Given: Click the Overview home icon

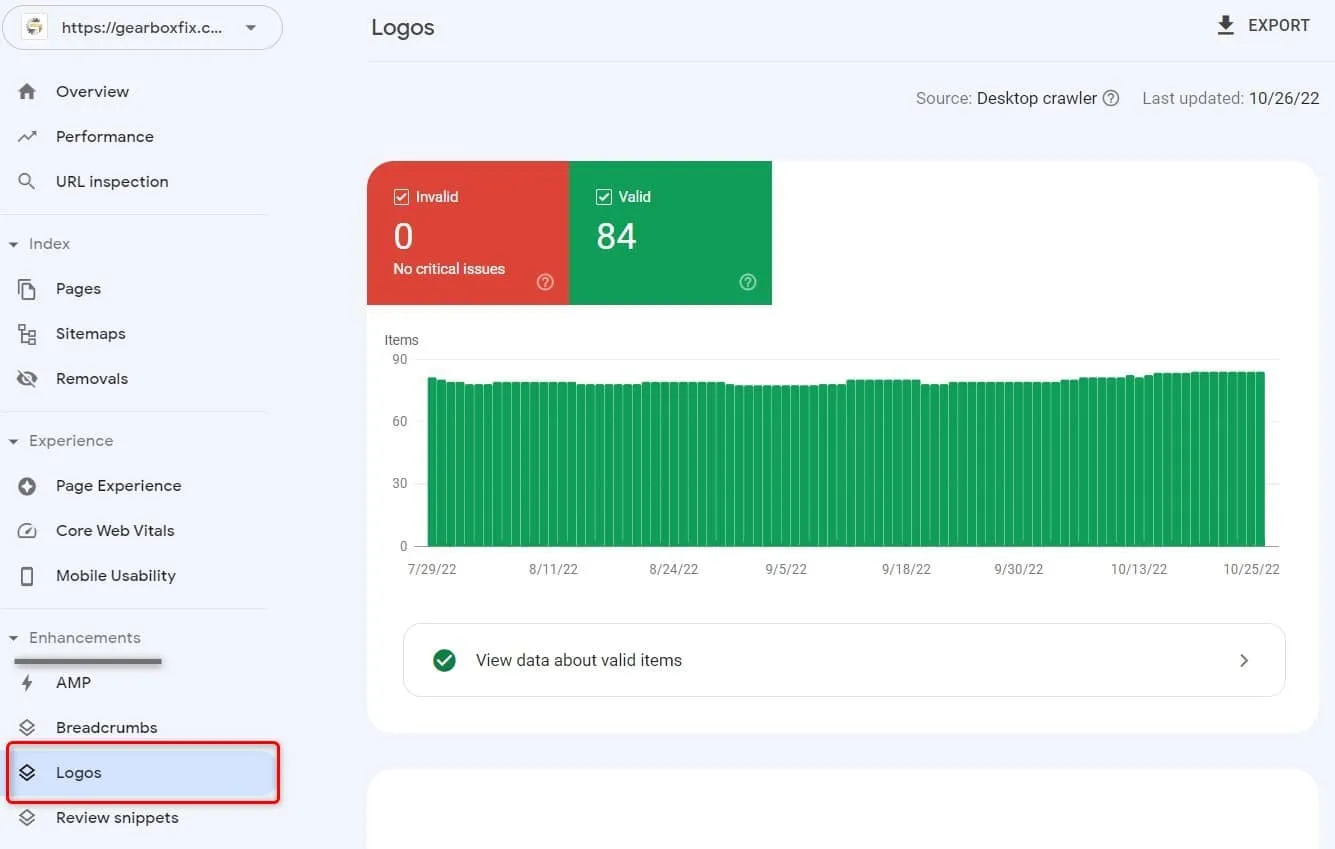Looking at the screenshot, I should click(x=27, y=92).
